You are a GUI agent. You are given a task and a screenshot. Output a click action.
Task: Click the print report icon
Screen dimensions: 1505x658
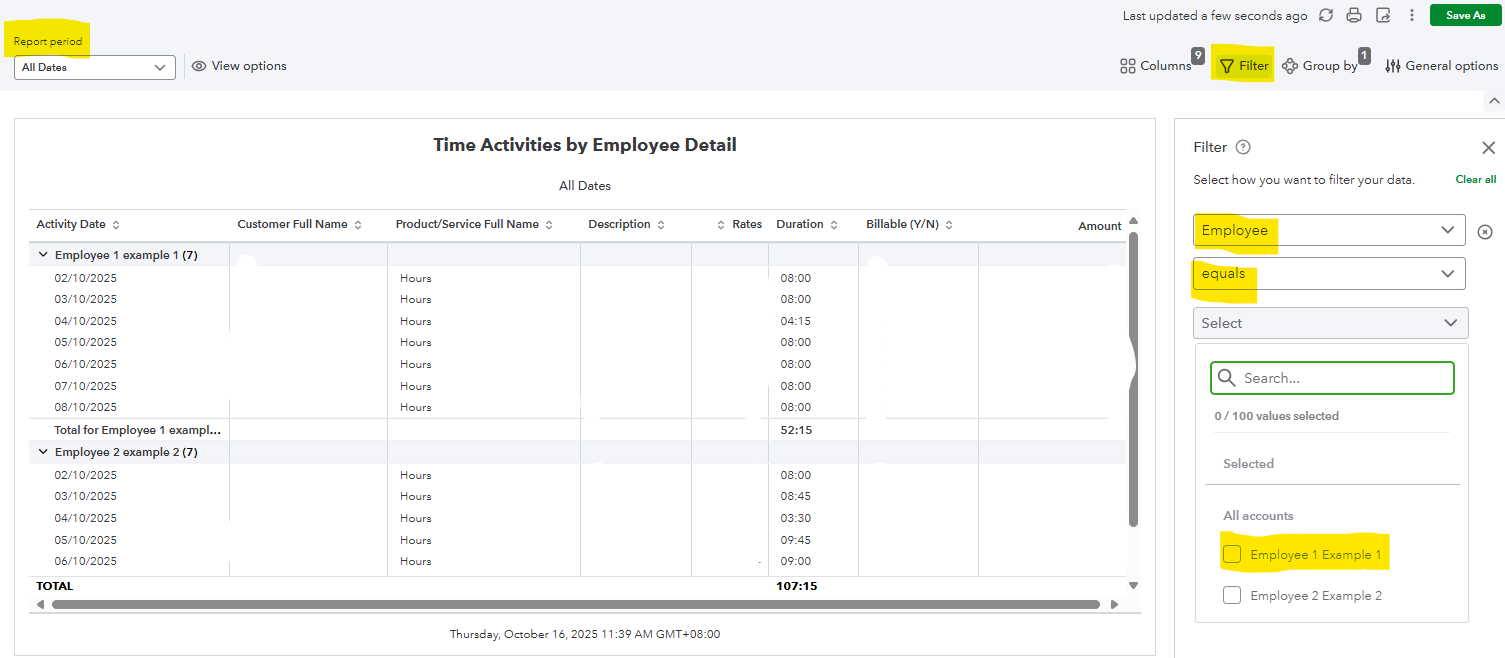pos(1354,15)
